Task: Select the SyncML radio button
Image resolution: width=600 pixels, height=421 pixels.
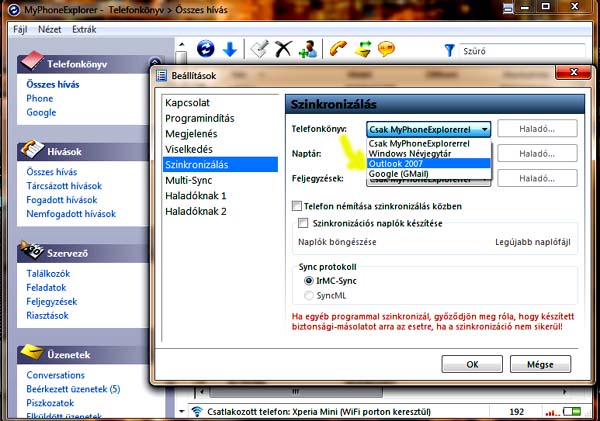Action: tap(308, 295)
